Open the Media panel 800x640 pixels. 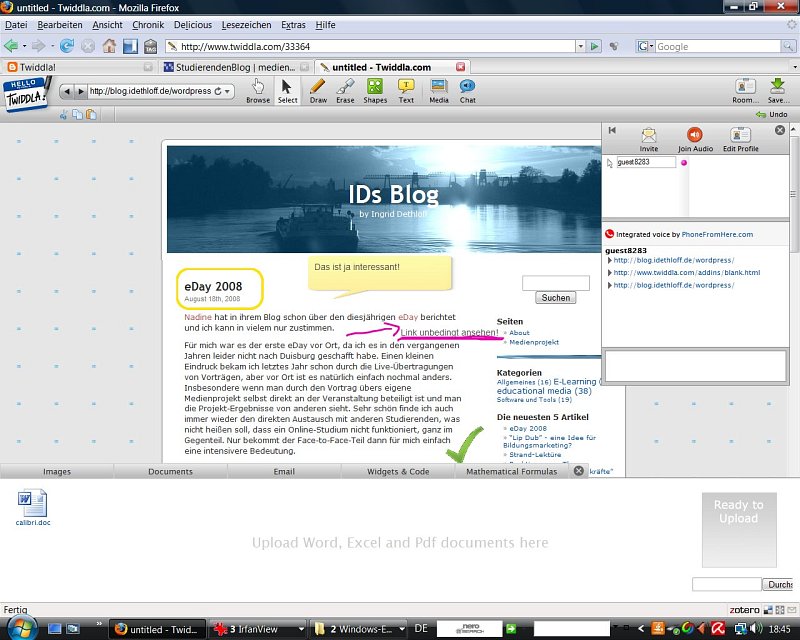click(439, 91)
